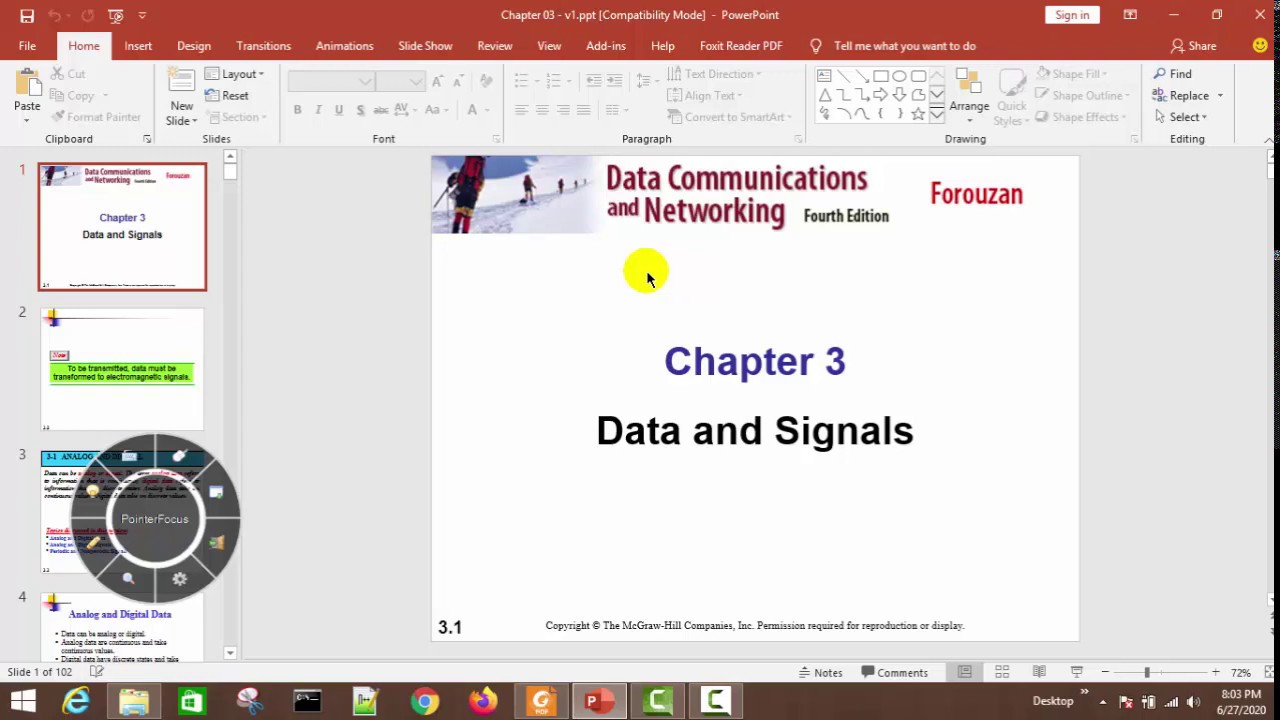Toggle Bold formatting
Viewport: 1280px width, 720px height.
[x=297, y=110]
